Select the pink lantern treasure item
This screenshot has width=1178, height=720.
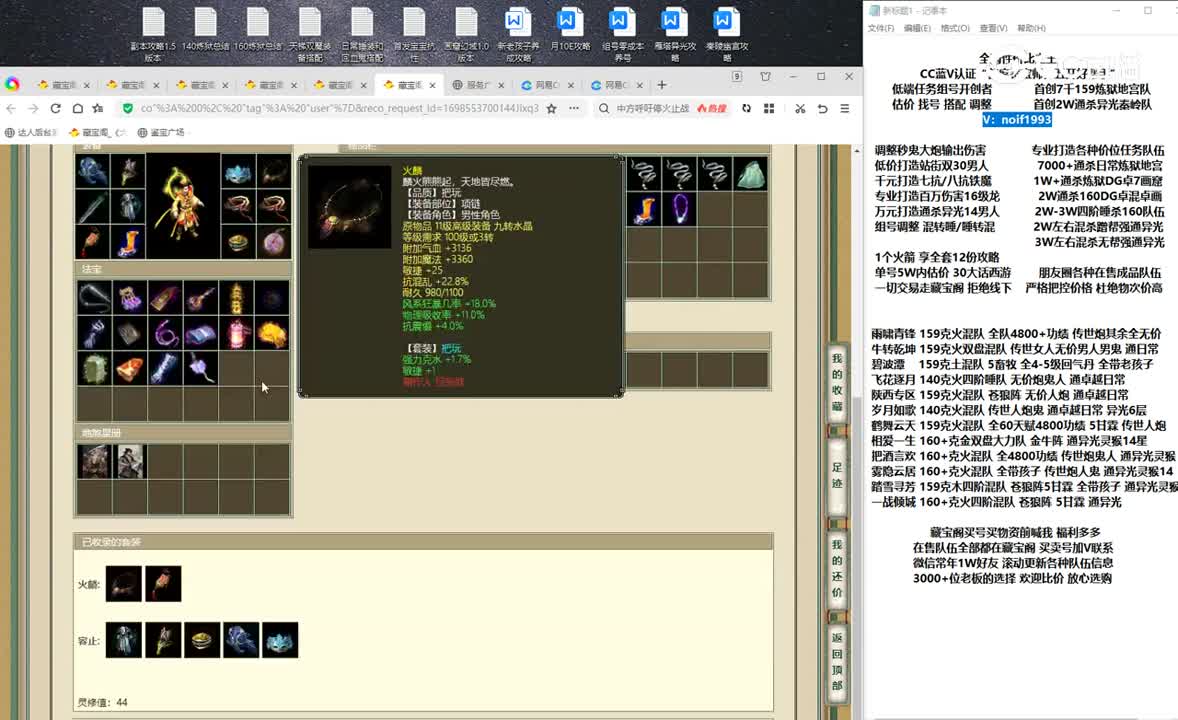[237, 333]
